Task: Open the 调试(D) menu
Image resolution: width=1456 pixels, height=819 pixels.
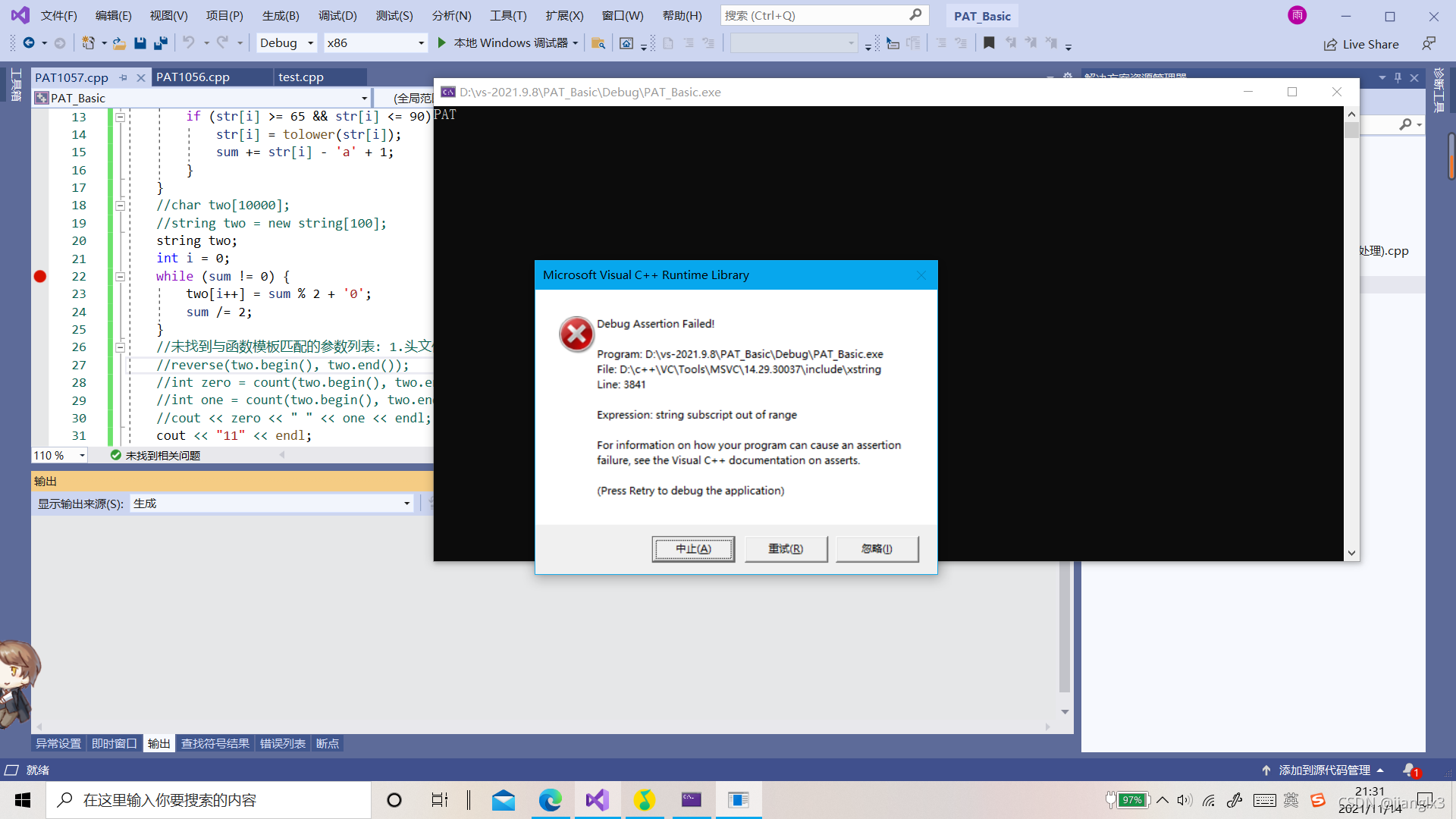Action: 337,16
